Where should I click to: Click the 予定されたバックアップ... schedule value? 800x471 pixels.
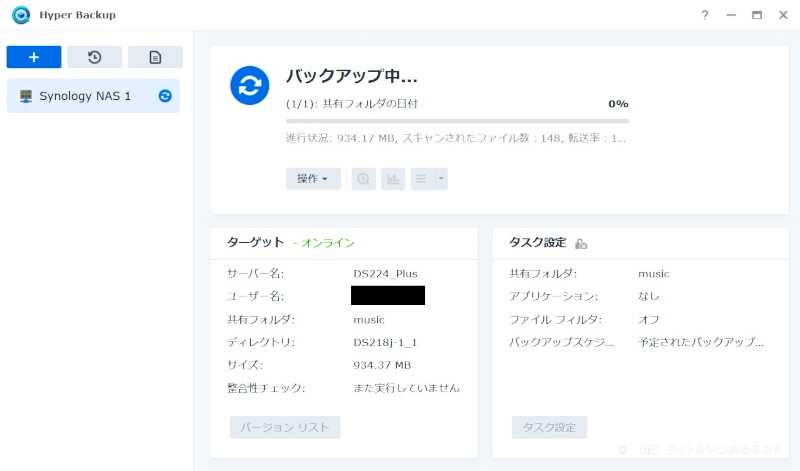tap(701, 342)
